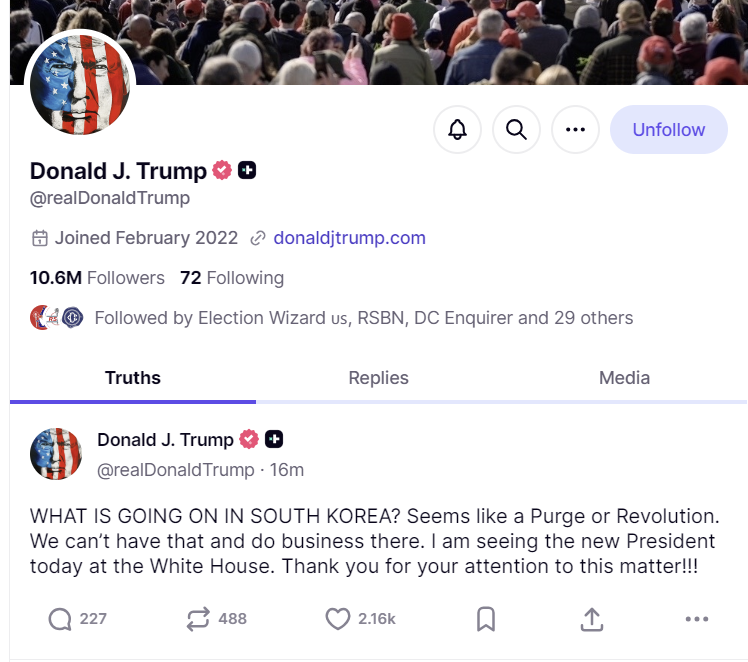Viewport: 748px width, 662px height.
Task: Click the black plus badge beside profile name
Action: tap(247, 170)
